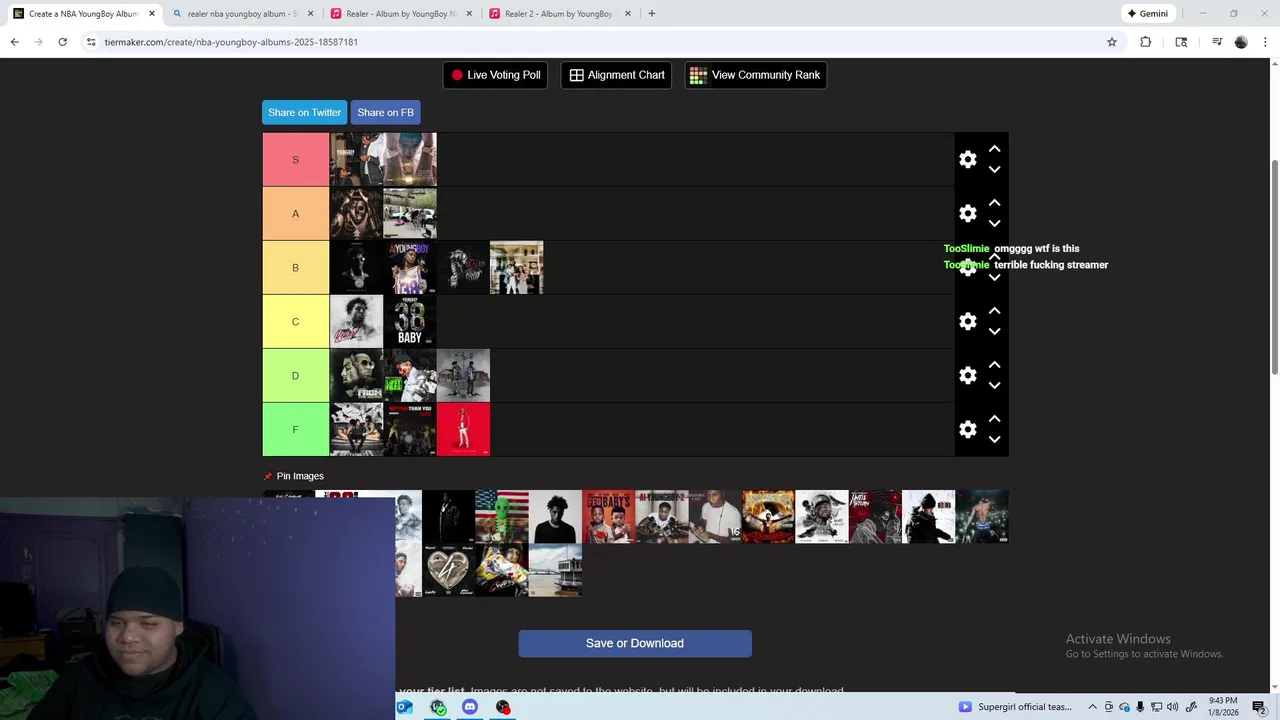Open the Live Voting Poll
This screenshot has width=1280, height=720.
(x=495, y=75)
